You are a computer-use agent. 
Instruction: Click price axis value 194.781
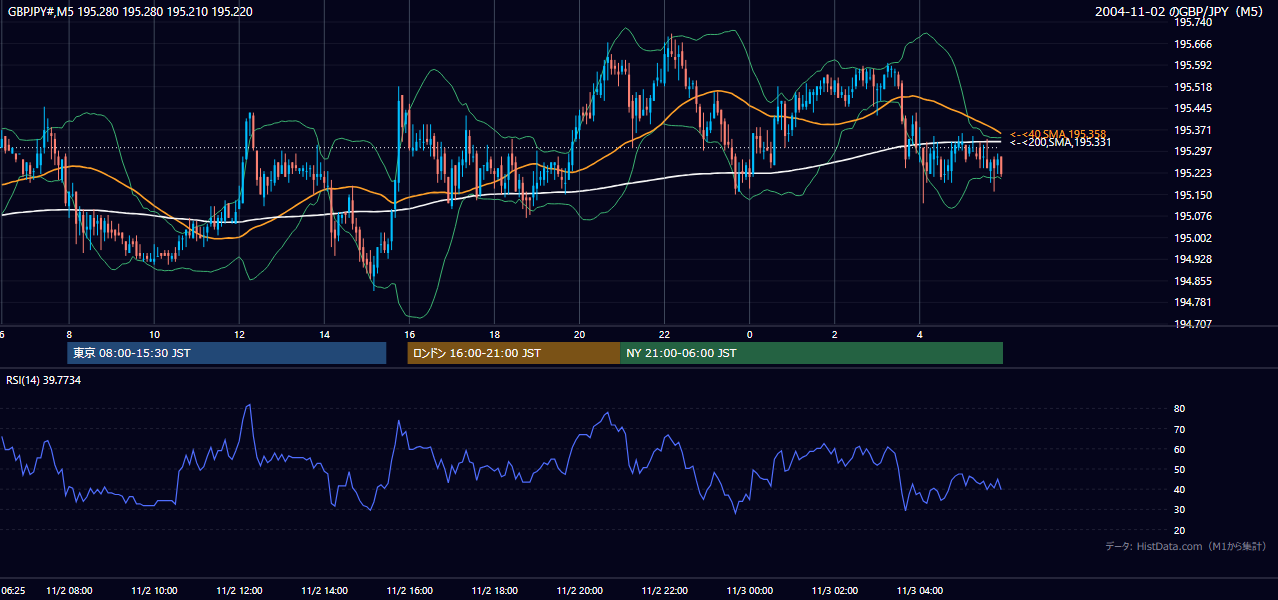pos(1193,302)
